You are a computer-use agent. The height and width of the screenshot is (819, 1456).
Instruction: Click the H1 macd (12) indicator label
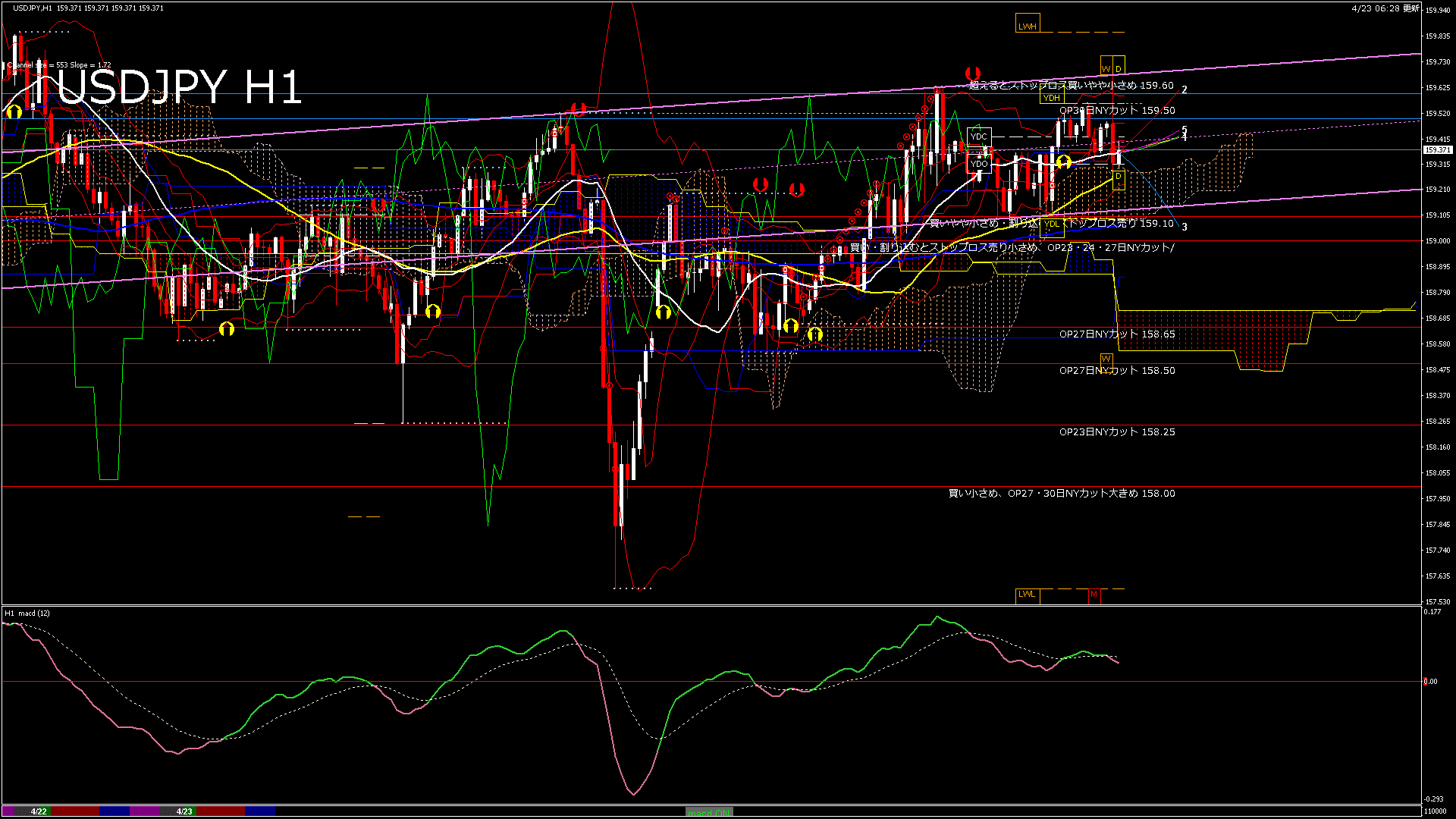[27, 613]
